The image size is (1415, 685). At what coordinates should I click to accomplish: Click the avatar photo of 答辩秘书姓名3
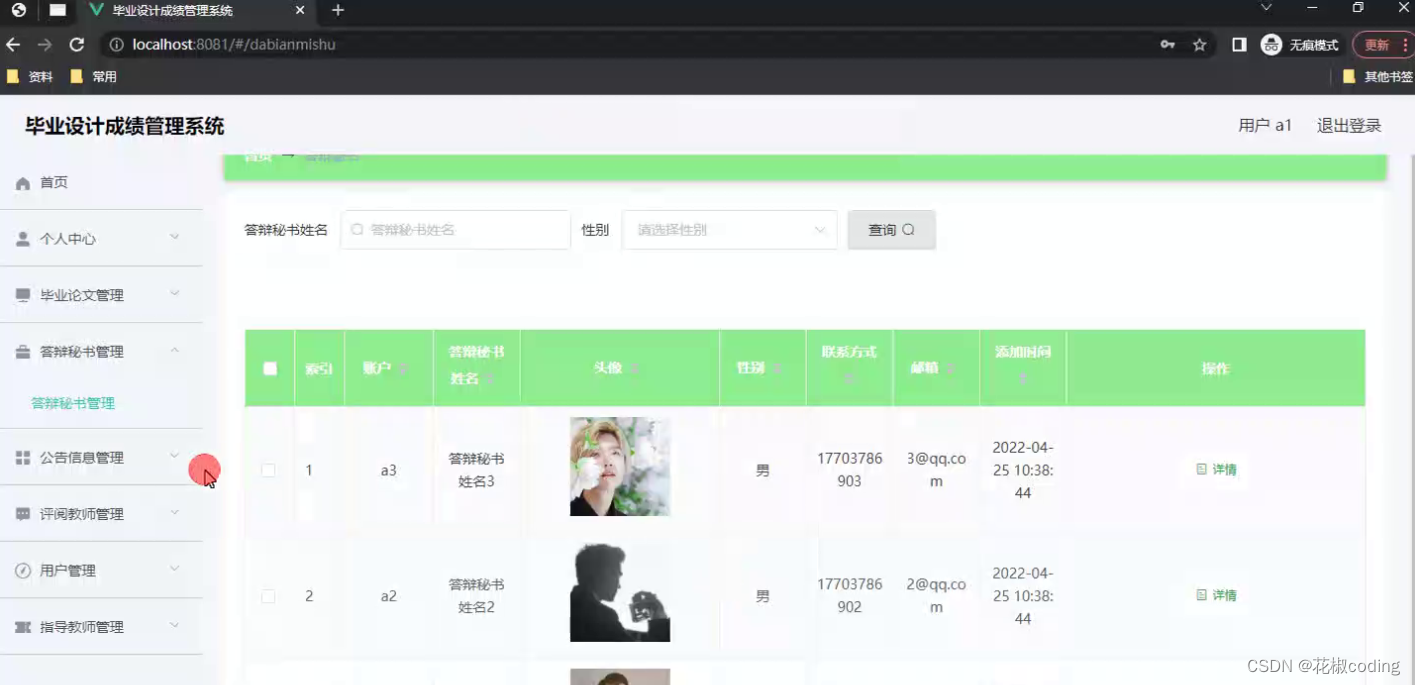(619, 467)
